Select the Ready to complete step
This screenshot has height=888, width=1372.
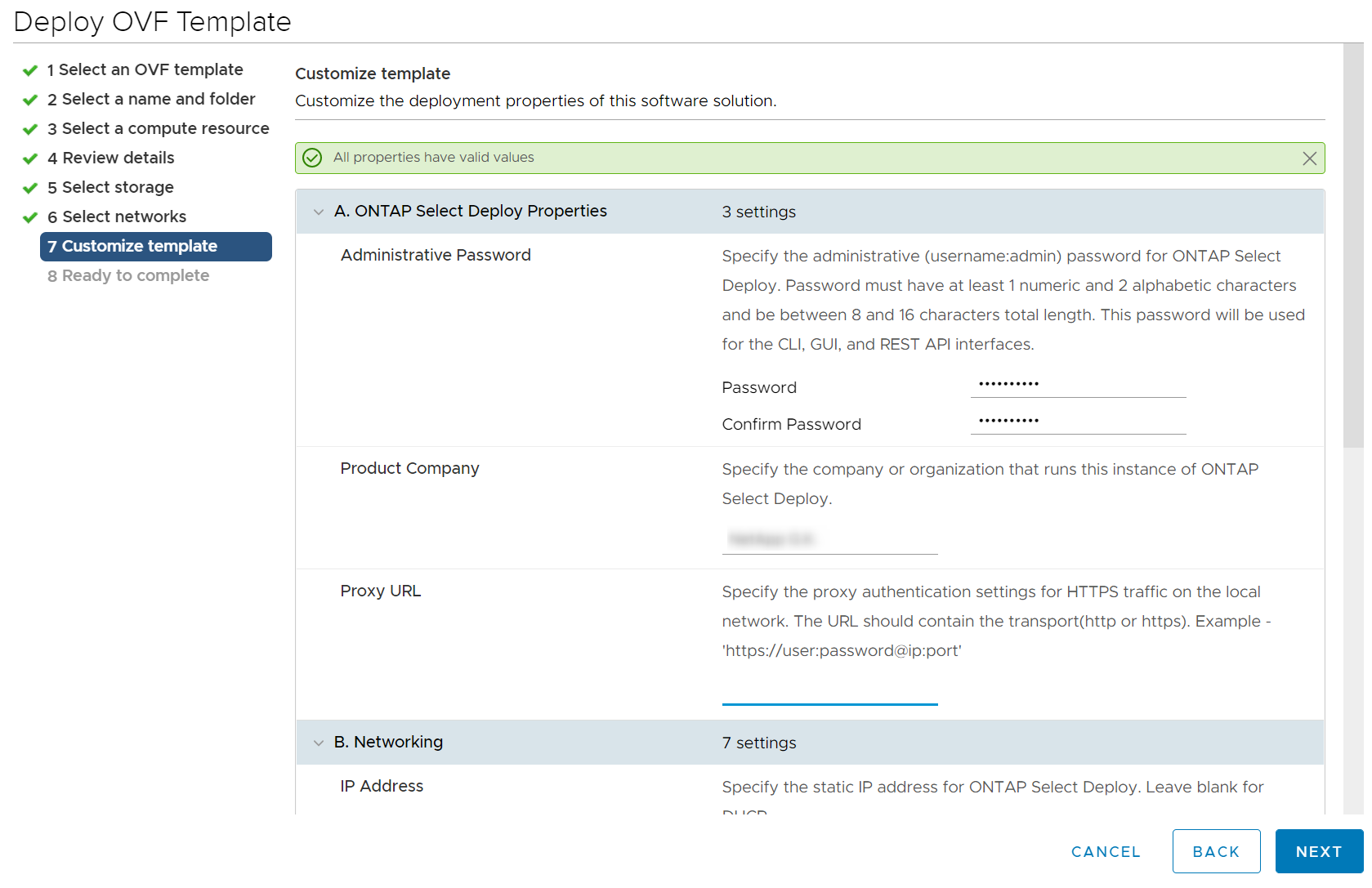(128, 275)
